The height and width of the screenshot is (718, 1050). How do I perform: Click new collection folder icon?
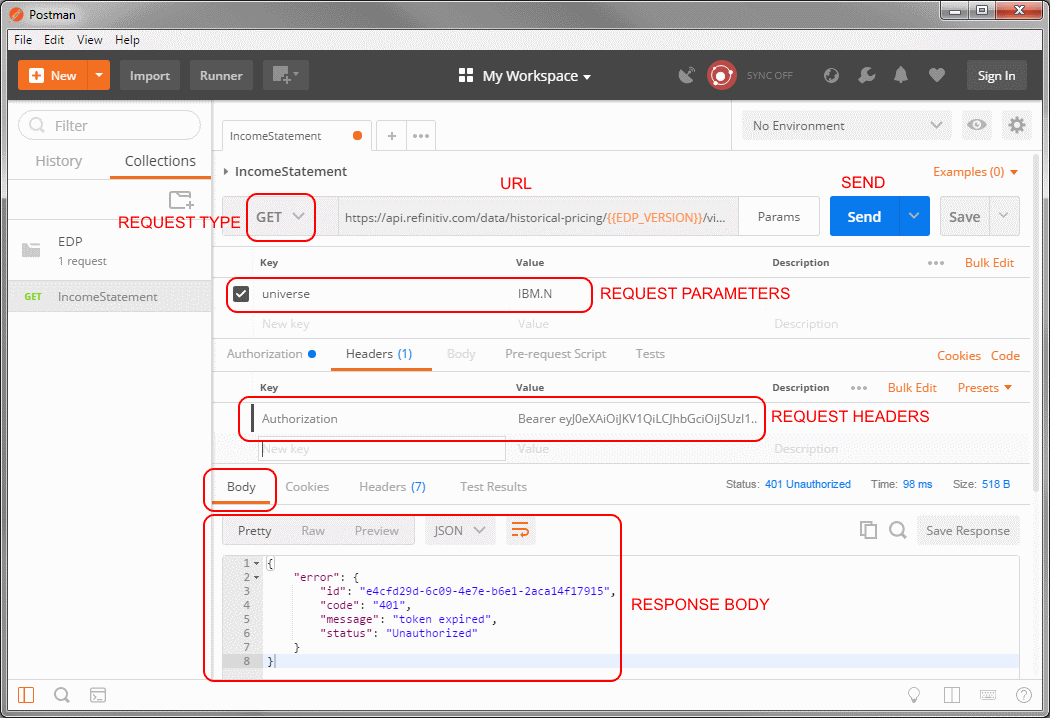click(181, 200)
